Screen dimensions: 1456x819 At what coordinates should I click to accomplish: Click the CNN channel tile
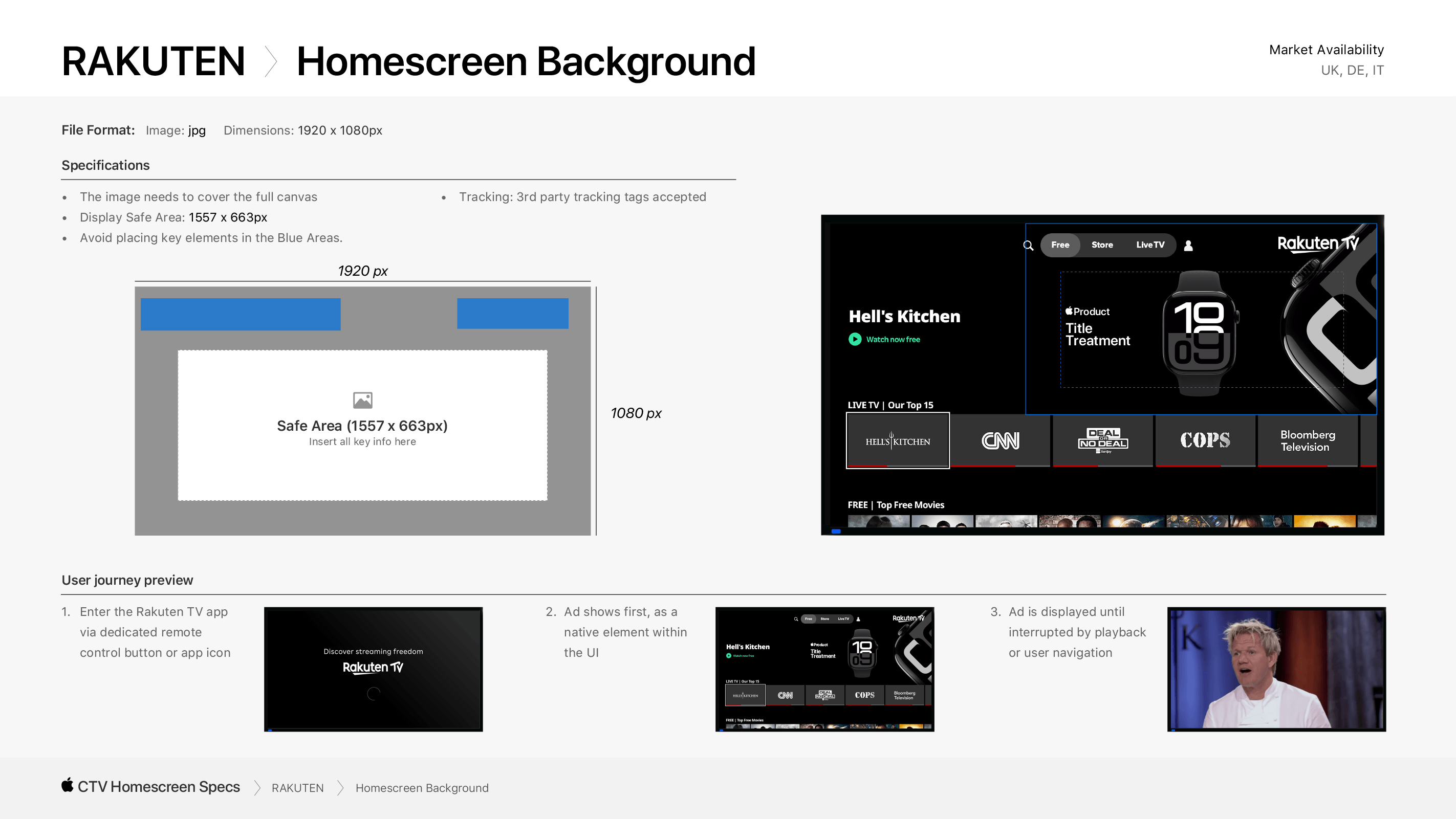[x=1000, y=440]
